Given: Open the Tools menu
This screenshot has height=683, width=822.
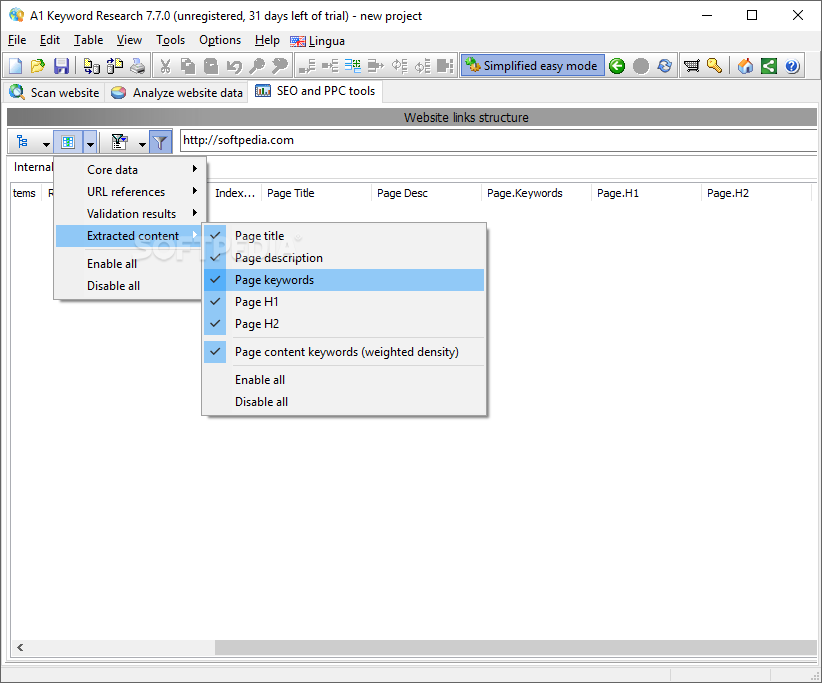Looking at the screenshot, I should (x=170, y=40).
